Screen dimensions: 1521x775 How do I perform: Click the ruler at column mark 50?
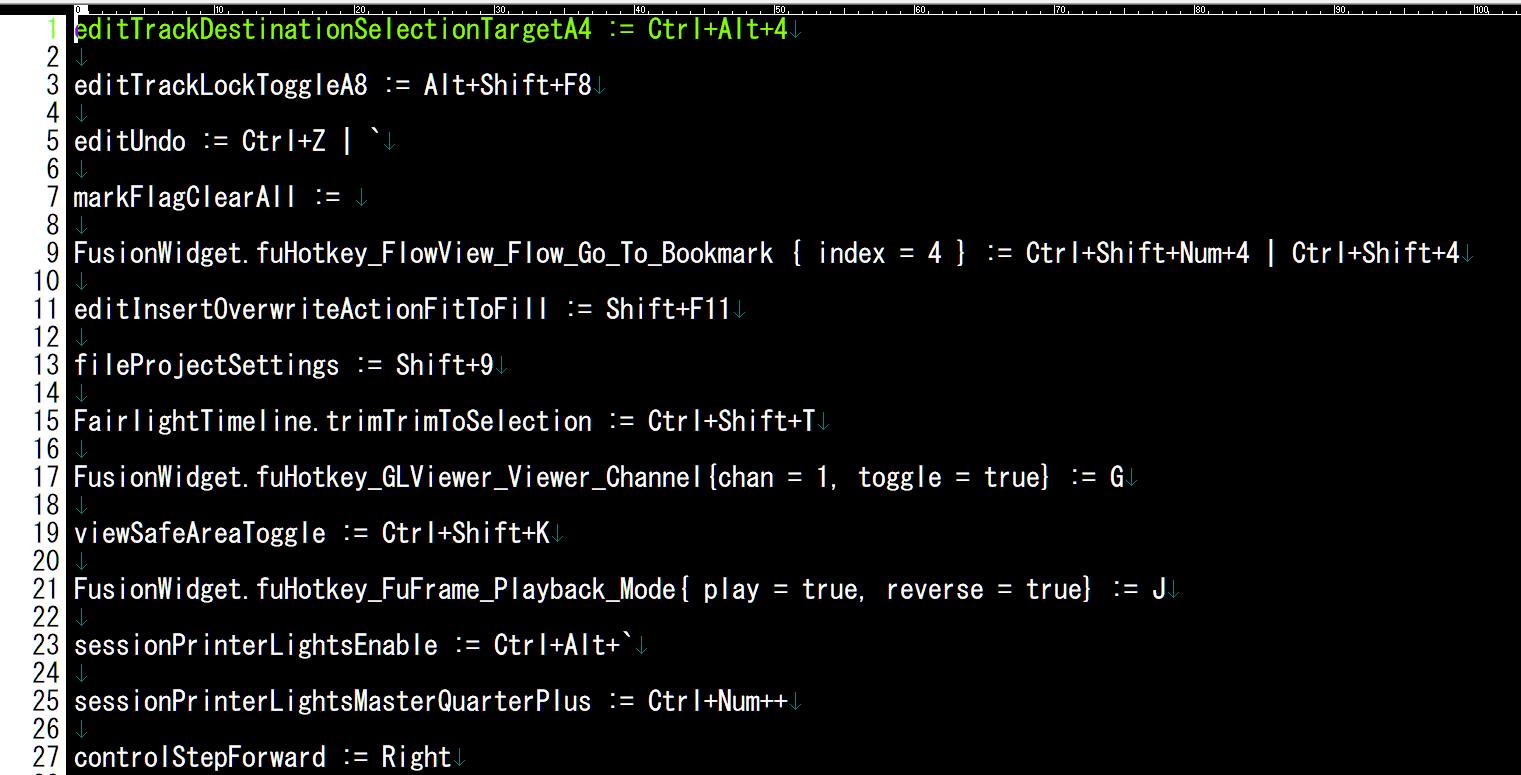(777, 10)
